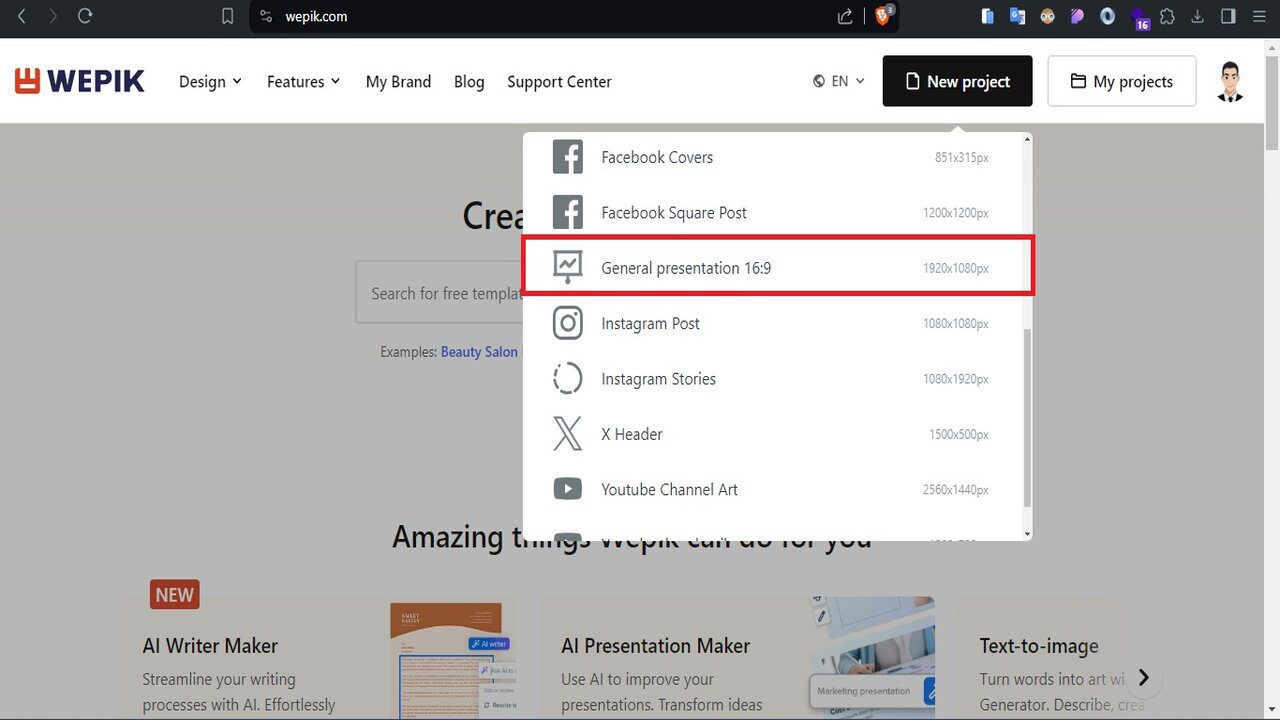Click the New project dropdown scrollbar
The height and width of the screenshot is (720, 1280).
coord(1027,419)
